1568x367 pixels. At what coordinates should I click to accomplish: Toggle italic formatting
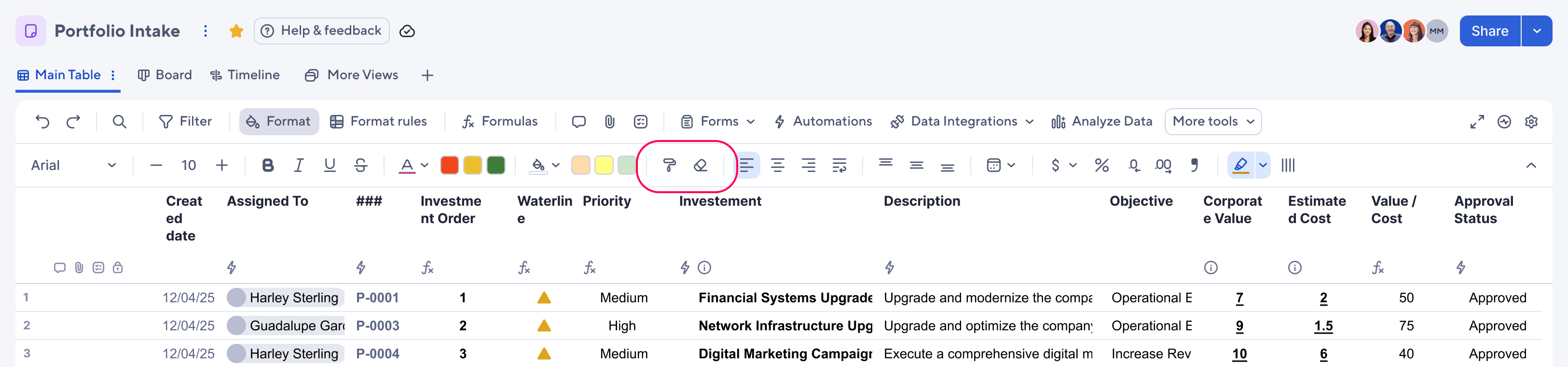(x=298, y=165)
